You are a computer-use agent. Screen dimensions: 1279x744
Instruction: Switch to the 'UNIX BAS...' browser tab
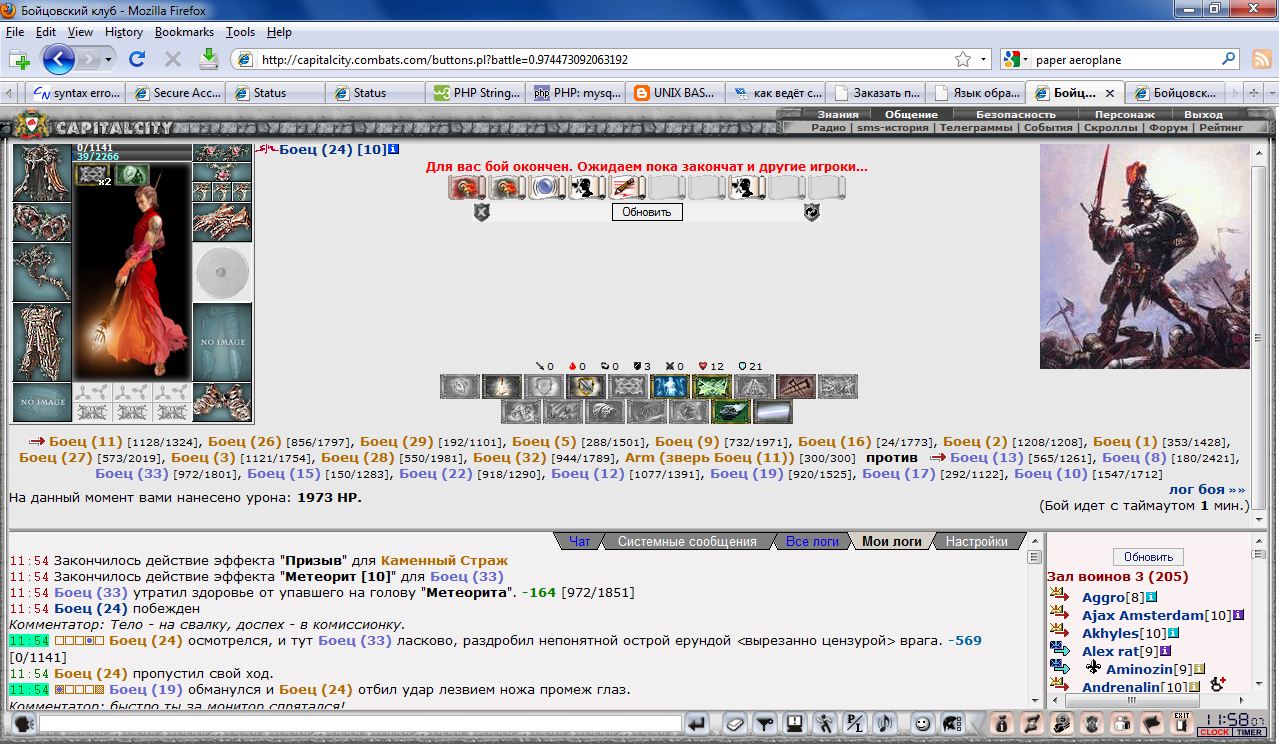tap(676, 93)
